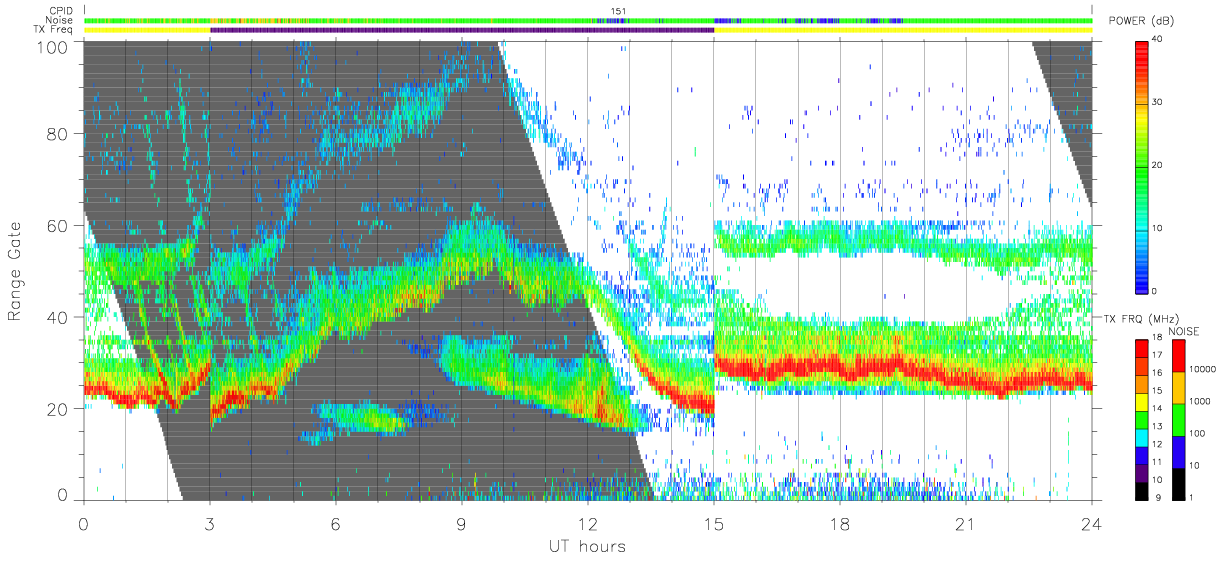Click the 'Range Gate' axis title

(x=16, y=271)
